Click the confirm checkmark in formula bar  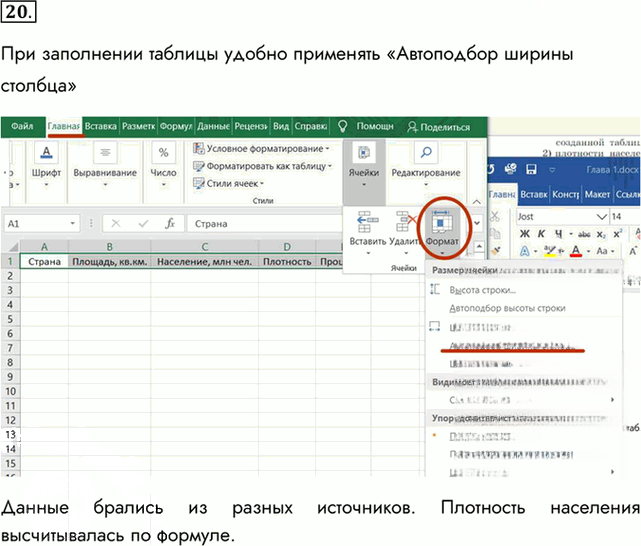tap(143, 224)
